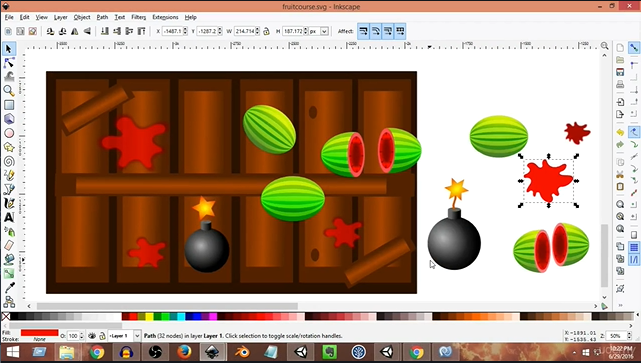Select the Spray objects tool
This screenshot has height=363, width=641.
point(9,231)
